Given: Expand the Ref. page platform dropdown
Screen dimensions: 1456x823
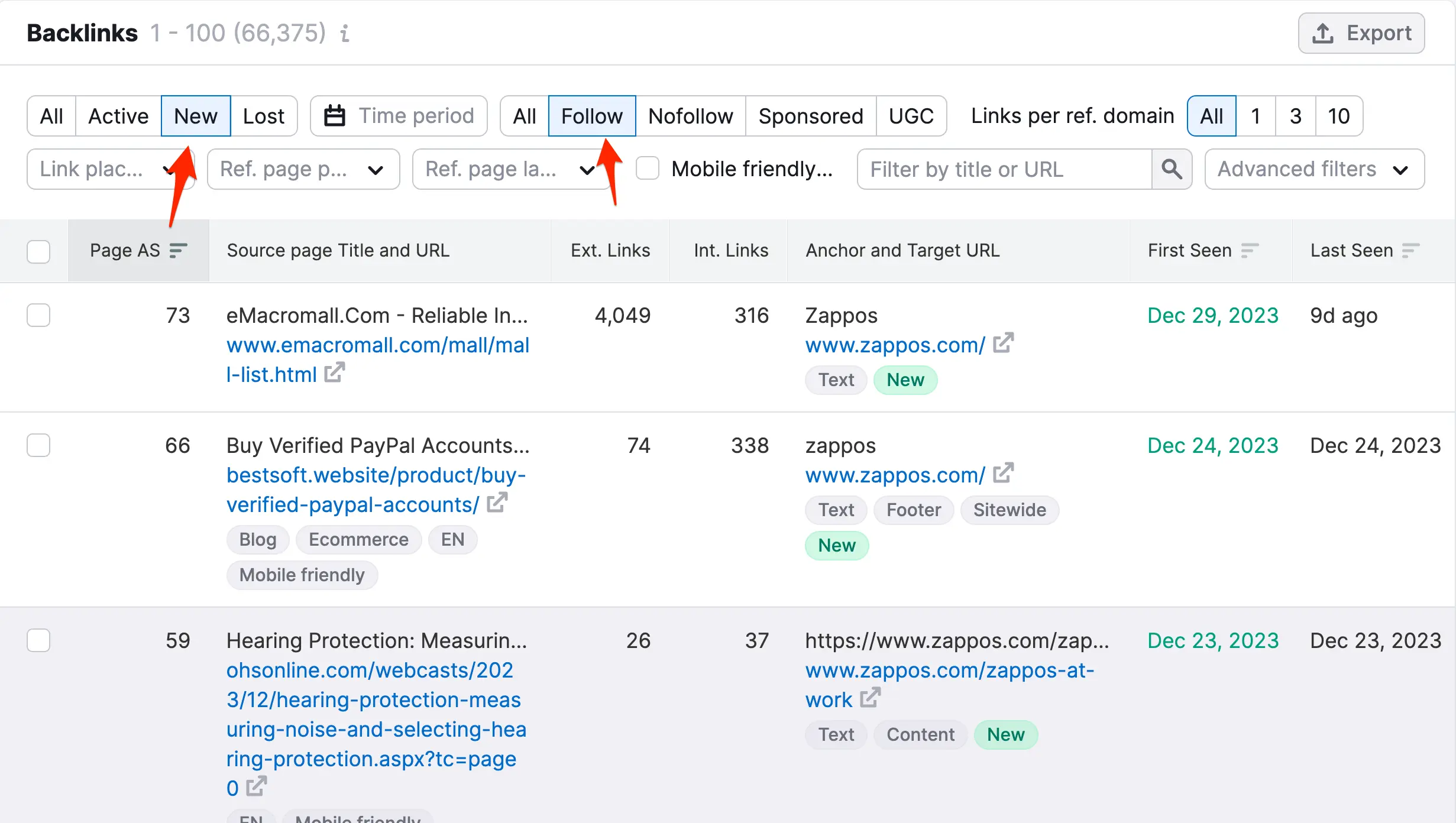Looking at the screenshot, I should pyautogui.click(x=303, y=169).
